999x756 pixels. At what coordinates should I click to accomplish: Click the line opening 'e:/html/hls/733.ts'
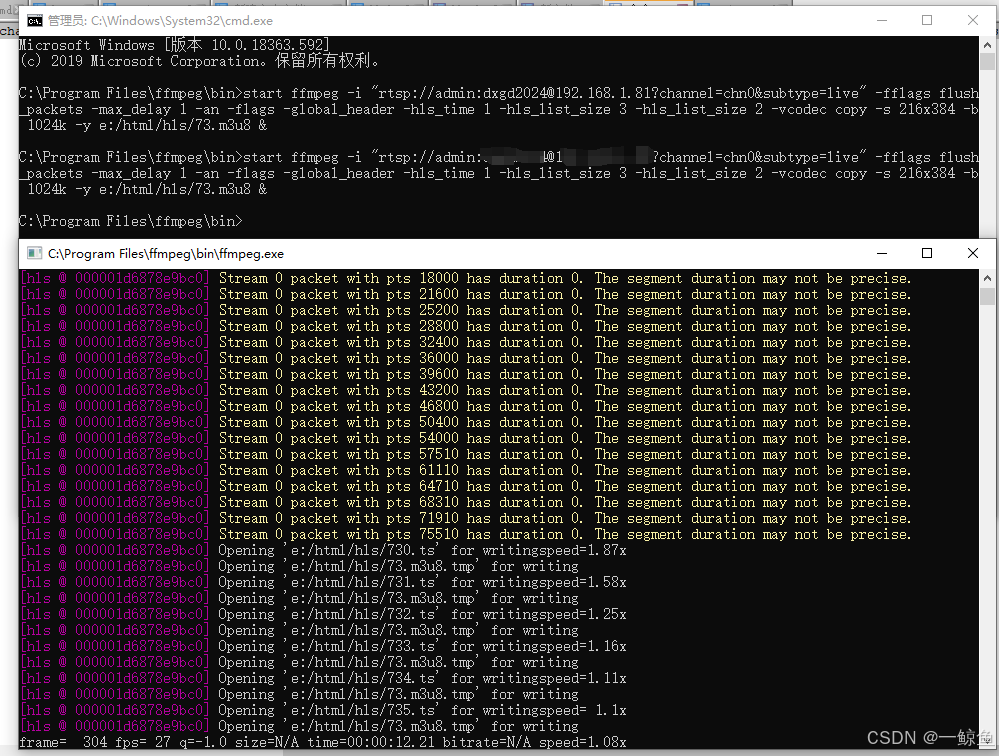(x=324, y=646)
